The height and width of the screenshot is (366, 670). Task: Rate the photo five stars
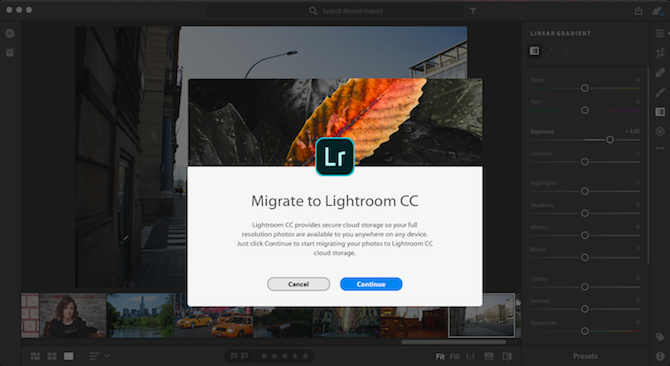(305, 356)
